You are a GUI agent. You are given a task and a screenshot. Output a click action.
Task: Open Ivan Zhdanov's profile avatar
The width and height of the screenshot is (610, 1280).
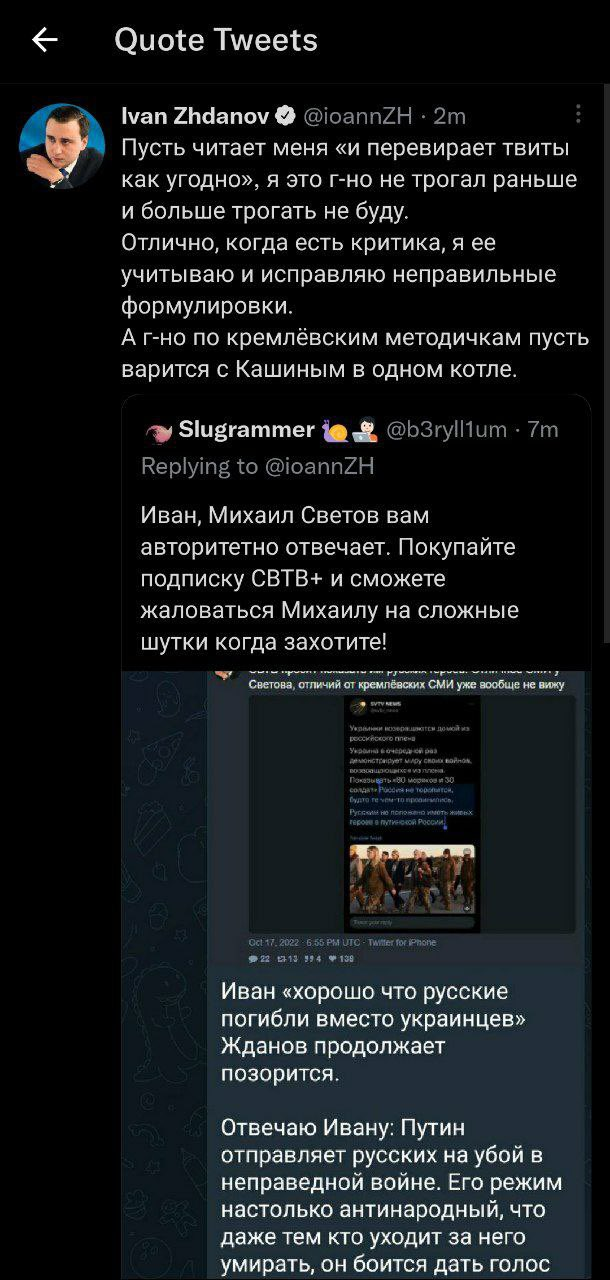(62, 146)
